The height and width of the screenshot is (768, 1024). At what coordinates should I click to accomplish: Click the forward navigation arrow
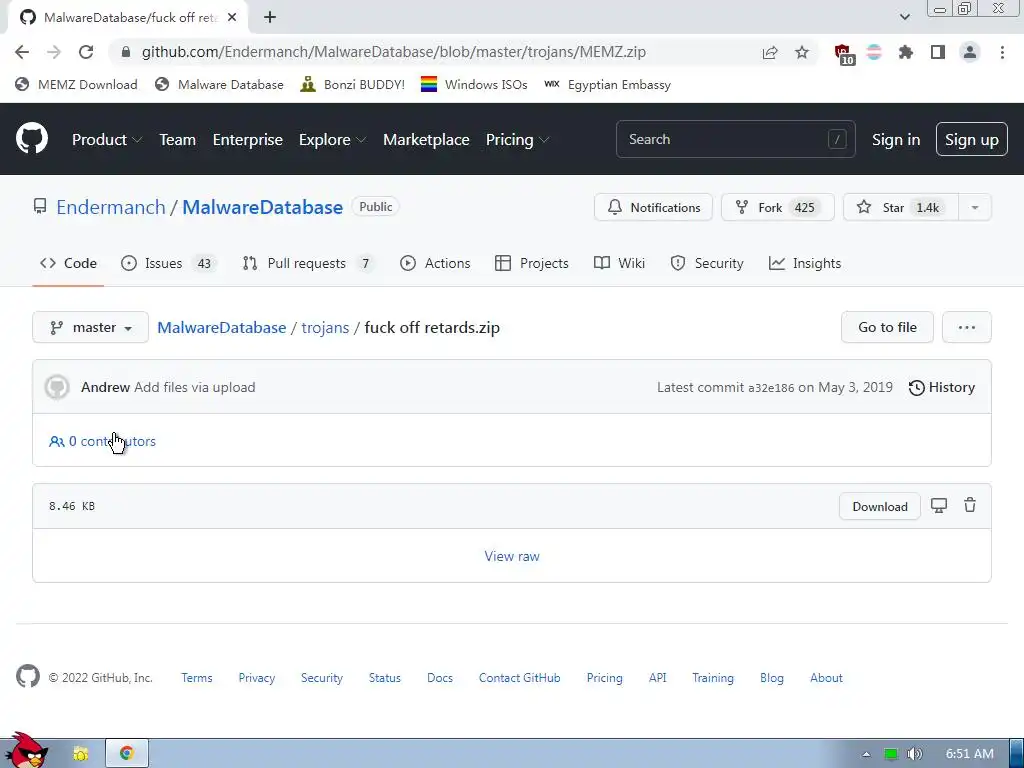click(54, 52)
